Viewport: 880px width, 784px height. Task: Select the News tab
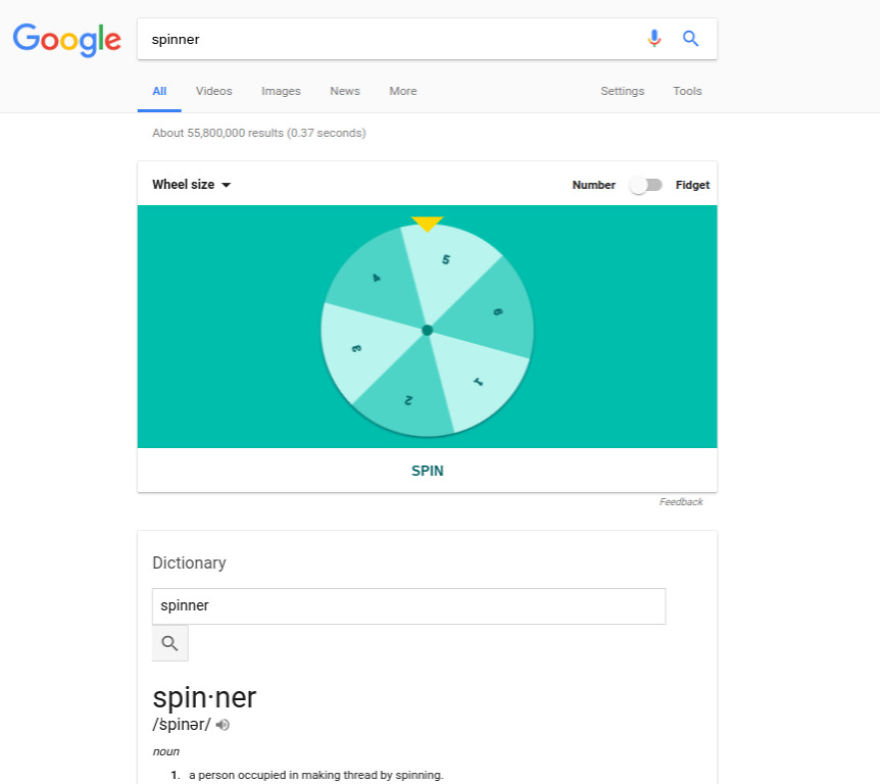[344, 91]
